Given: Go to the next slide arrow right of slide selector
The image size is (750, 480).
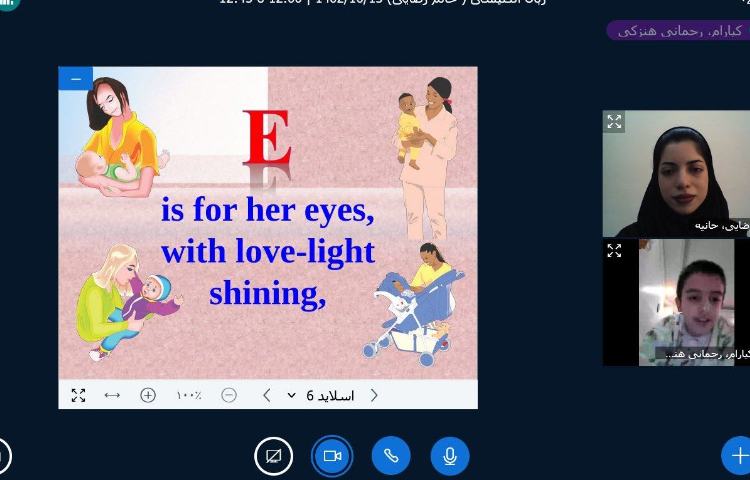Looking at the screenshot, I should 374,395.
